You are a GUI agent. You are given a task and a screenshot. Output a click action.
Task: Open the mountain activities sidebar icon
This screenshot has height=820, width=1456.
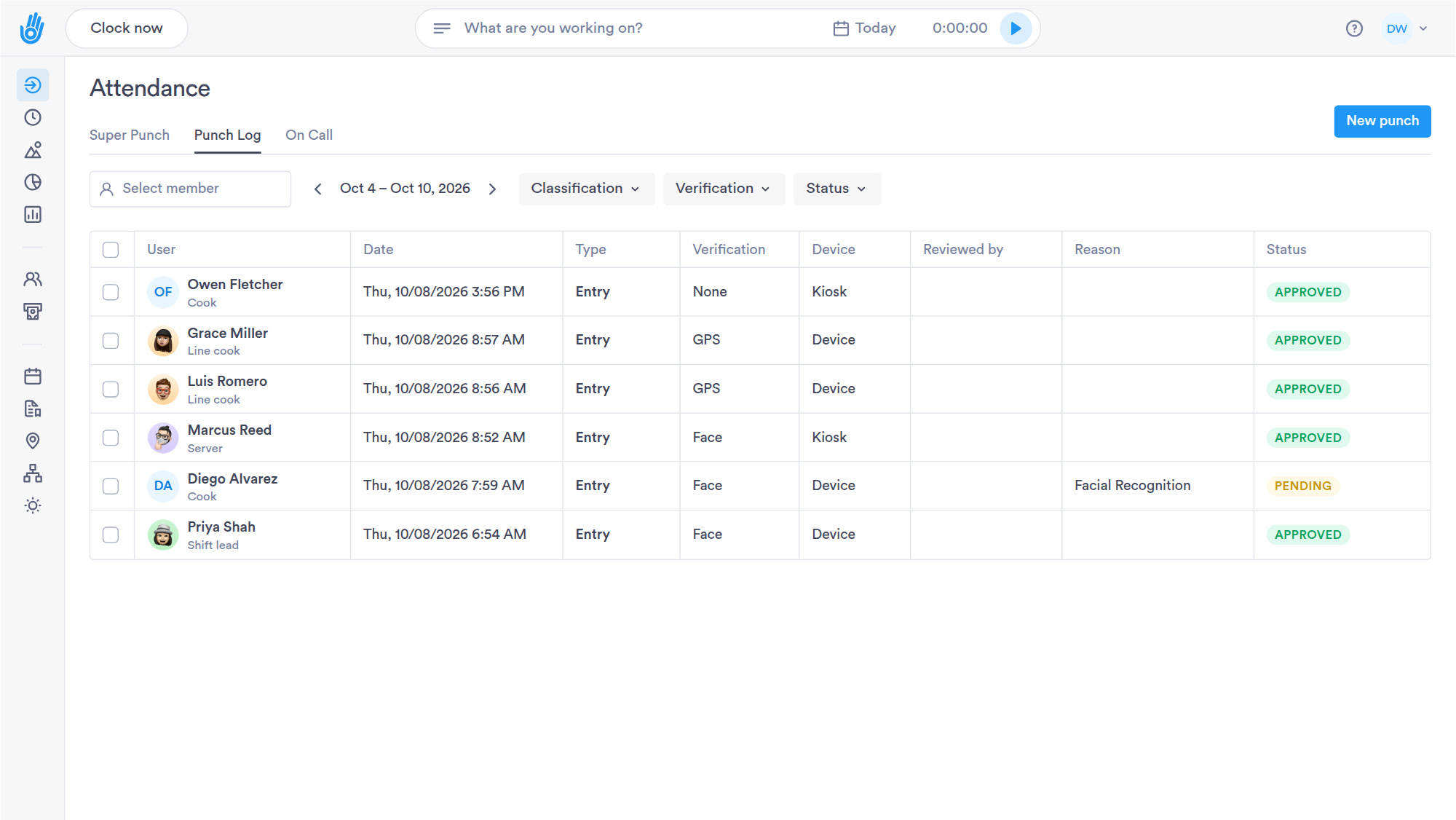click(x=33, y=150)
